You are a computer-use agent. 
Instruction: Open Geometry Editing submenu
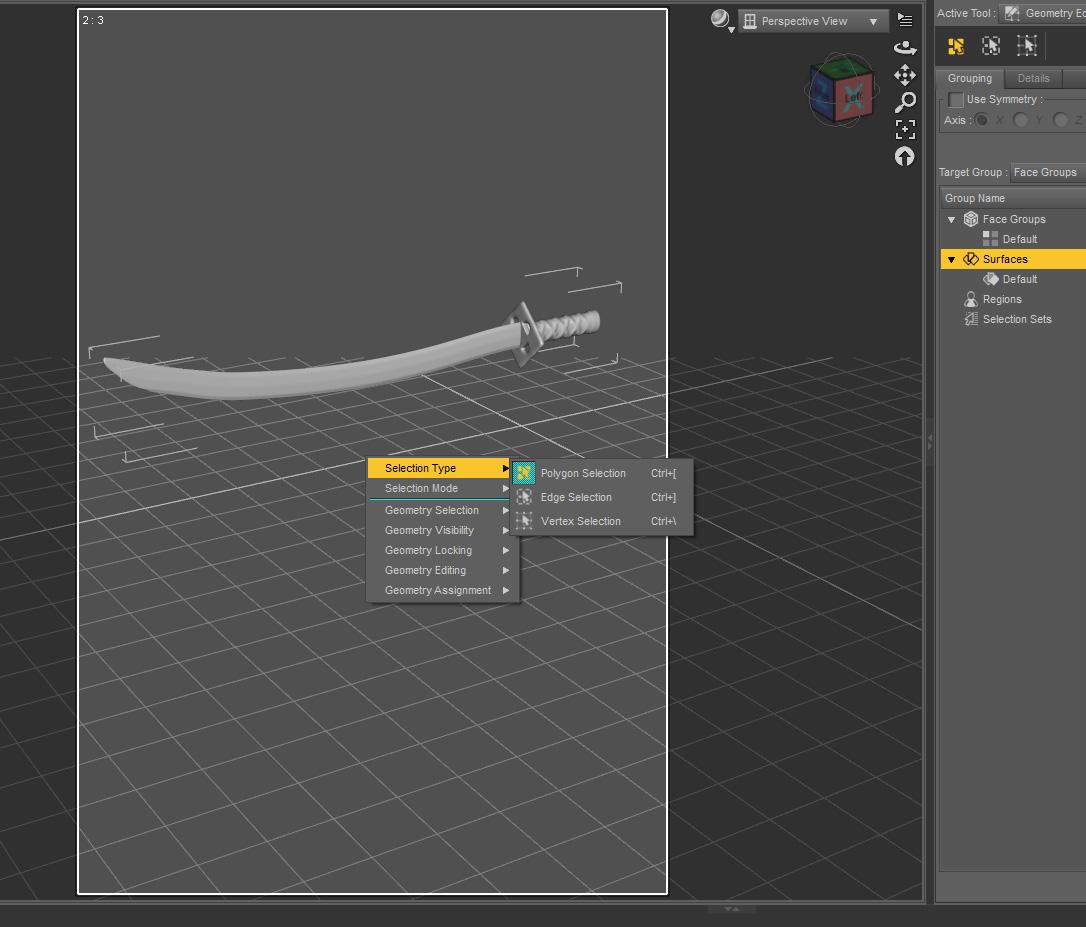[x=442, y=571]
